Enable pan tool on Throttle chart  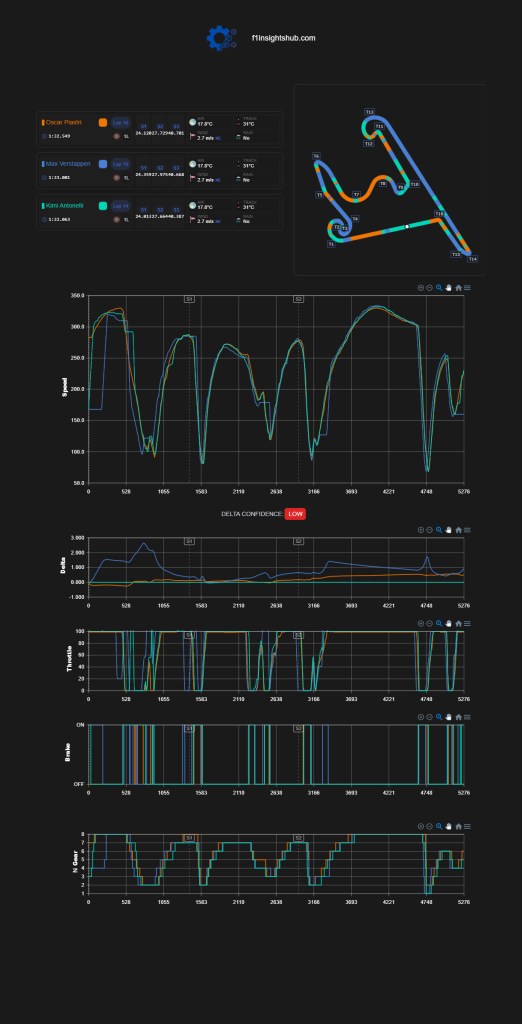tap(449, 624)
